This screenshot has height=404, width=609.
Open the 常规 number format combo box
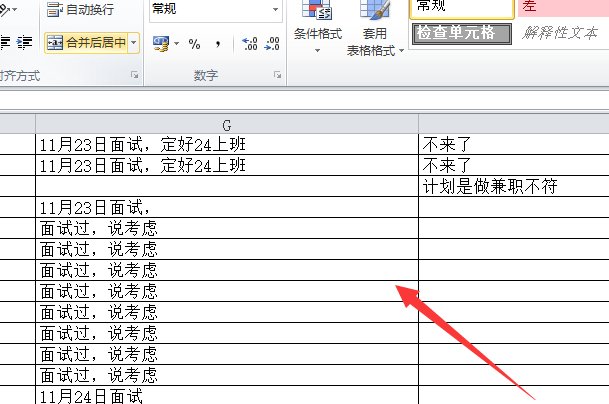[215, 9]
